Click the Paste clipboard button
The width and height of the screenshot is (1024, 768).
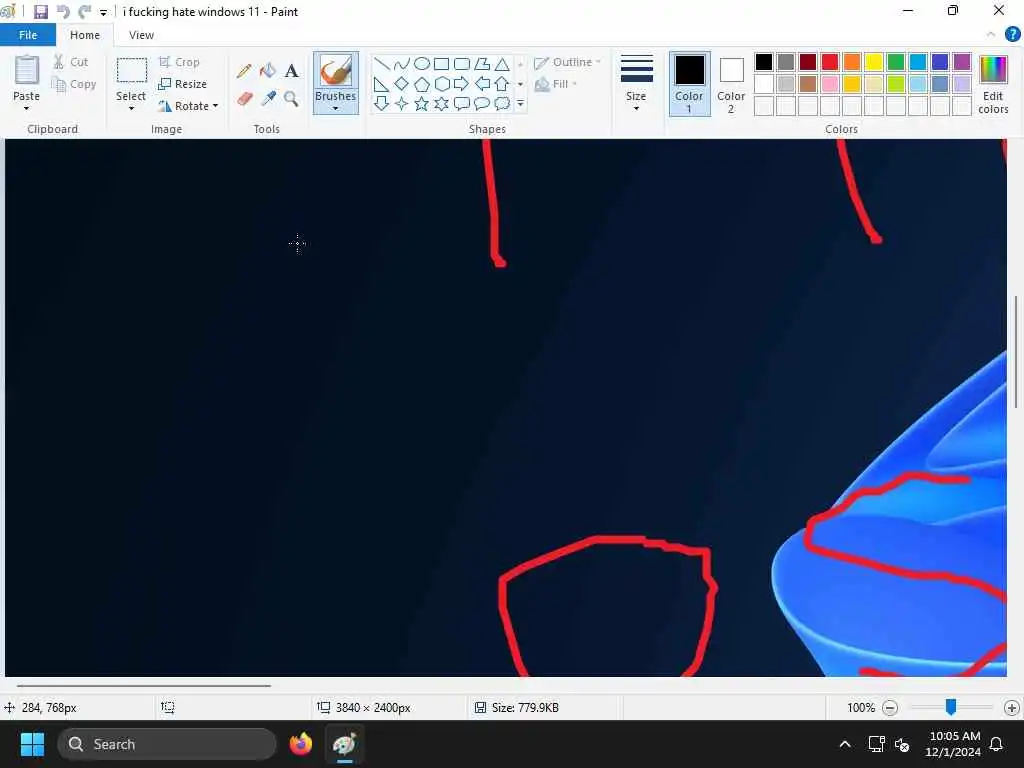27,78
